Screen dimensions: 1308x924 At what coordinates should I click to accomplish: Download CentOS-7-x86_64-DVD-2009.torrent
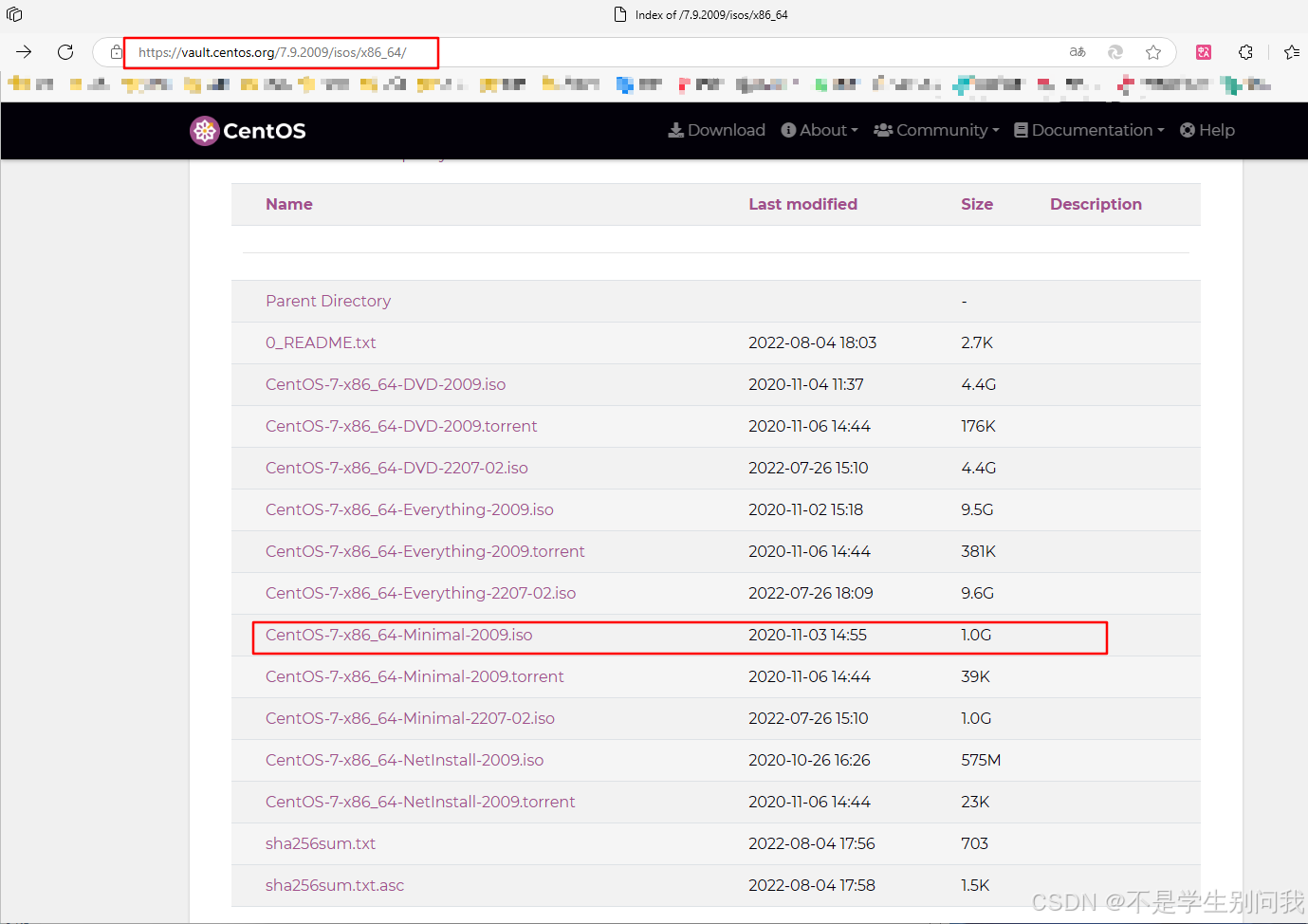click(x=401, y=426)
